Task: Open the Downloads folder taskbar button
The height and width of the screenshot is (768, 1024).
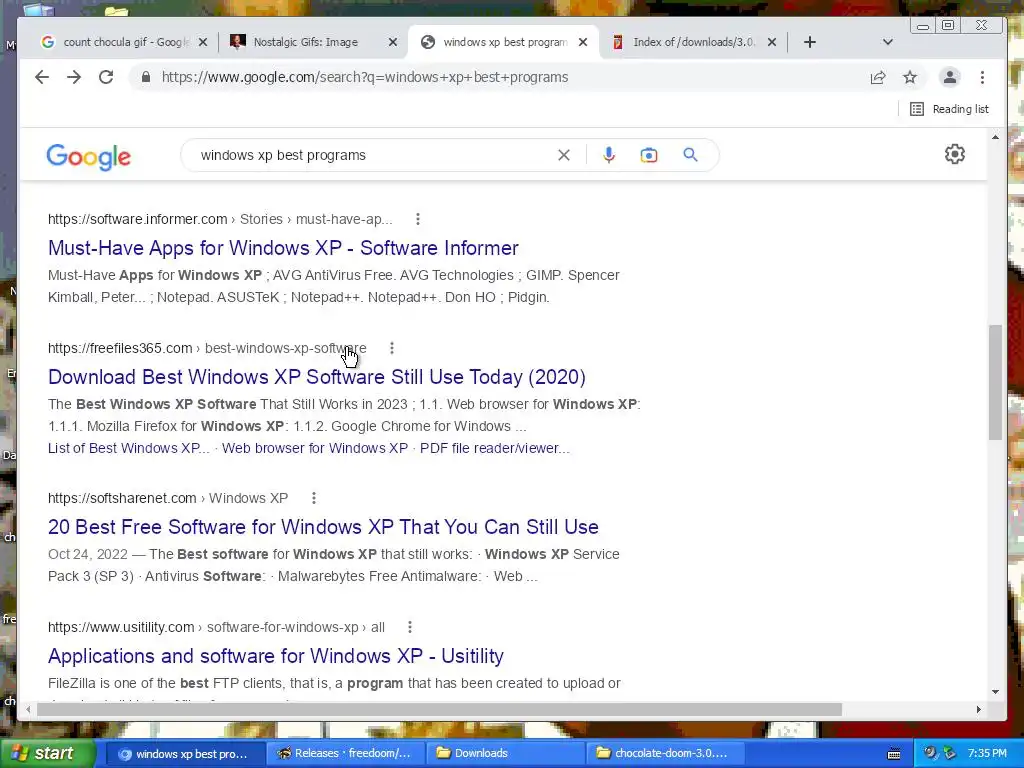Action: 504,754
